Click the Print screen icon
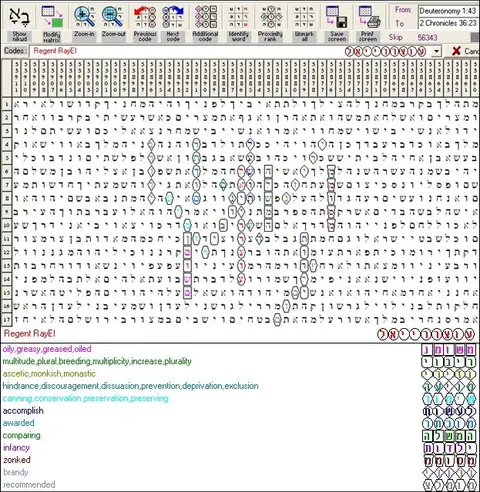480x492 pixels. [x=369, y=17]
